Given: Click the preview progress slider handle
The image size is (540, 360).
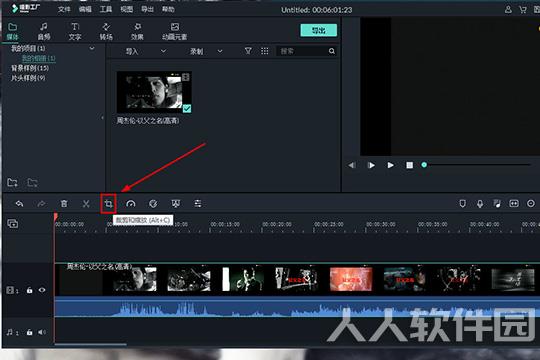Looking at the screenshot, I should [424, 165].
